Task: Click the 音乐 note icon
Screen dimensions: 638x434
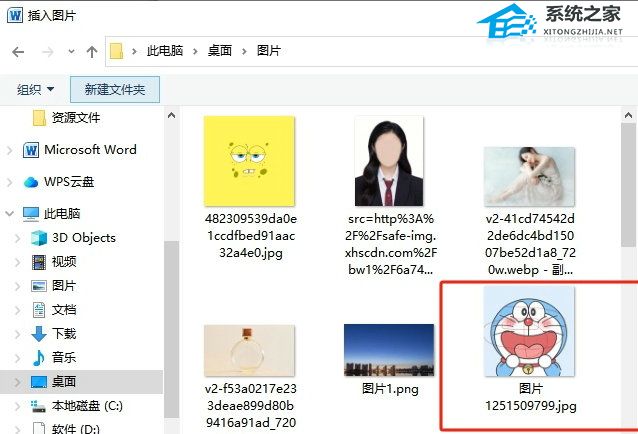Action: (39, 358)
